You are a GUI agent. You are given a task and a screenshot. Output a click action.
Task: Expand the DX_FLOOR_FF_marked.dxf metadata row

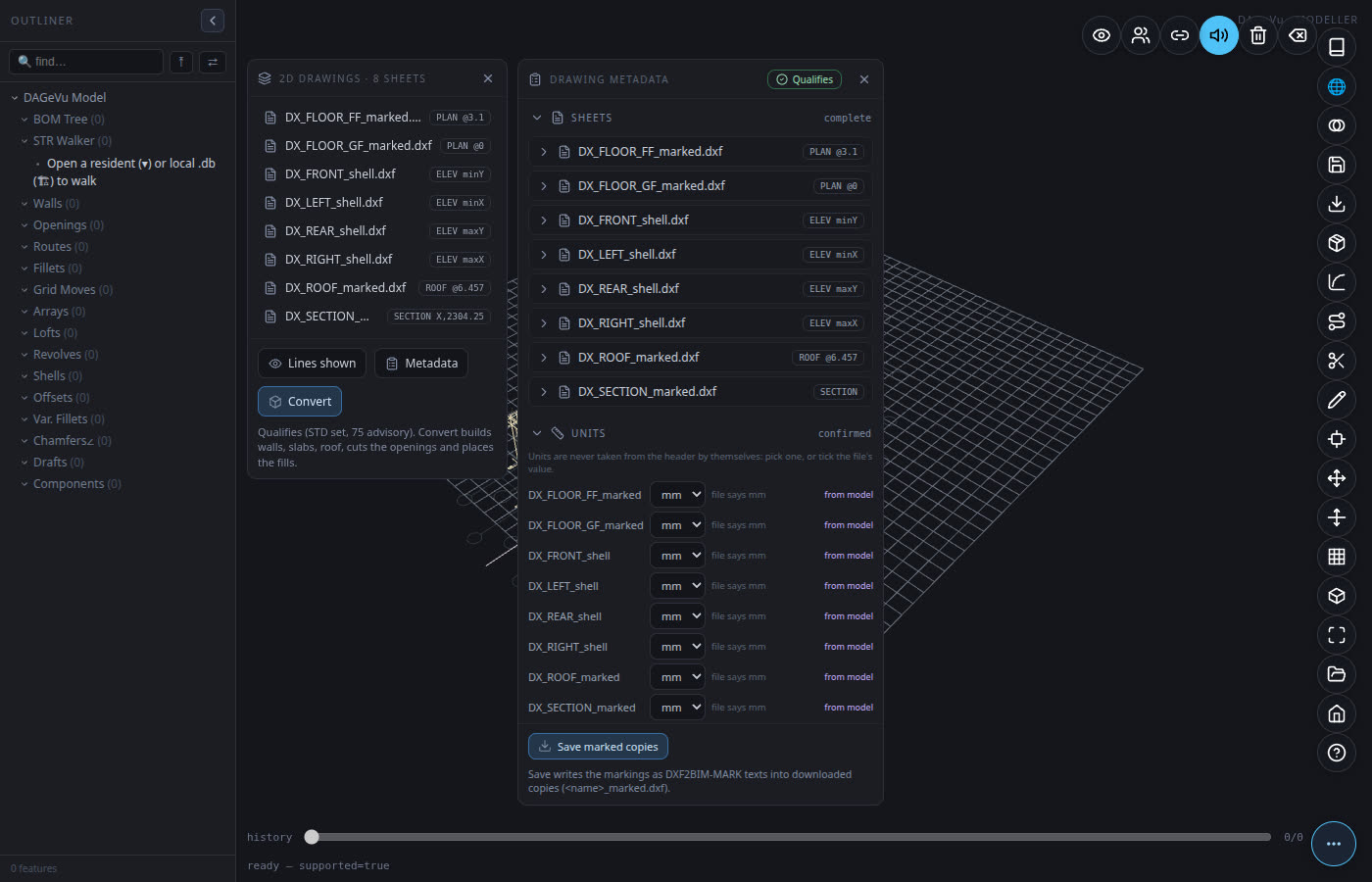point(701,152)
